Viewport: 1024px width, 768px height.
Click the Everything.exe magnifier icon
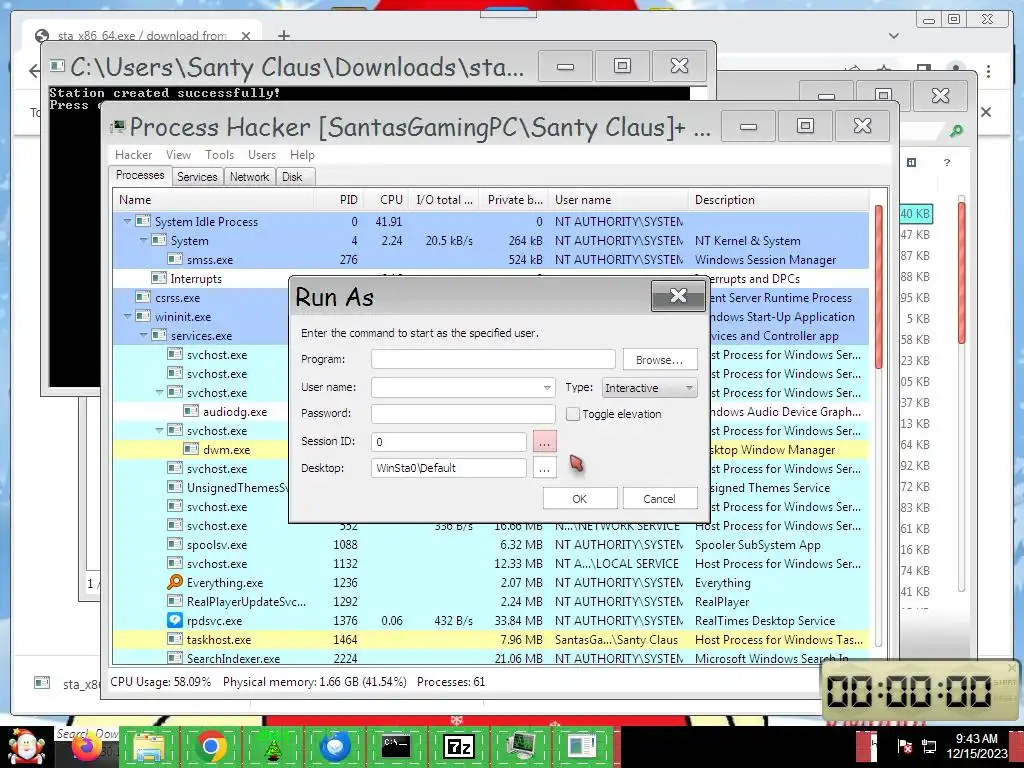[x=175, y=582]
